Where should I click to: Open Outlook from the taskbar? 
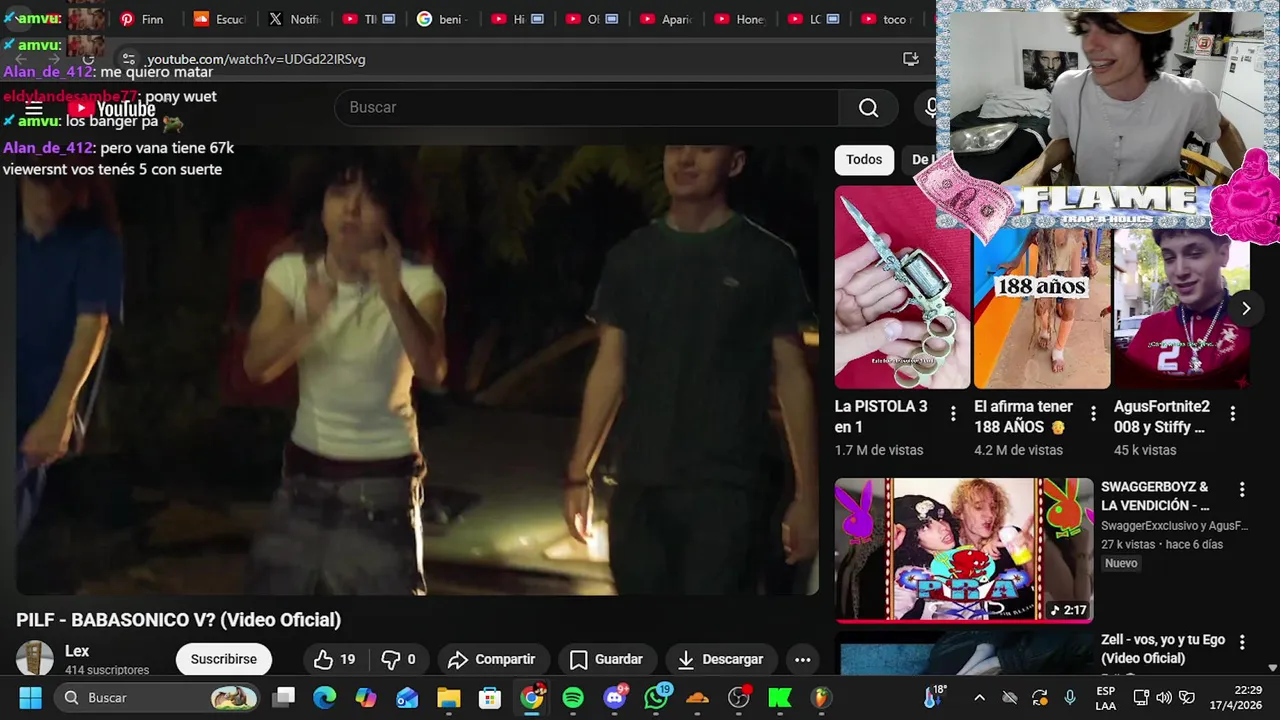(407, 697)
